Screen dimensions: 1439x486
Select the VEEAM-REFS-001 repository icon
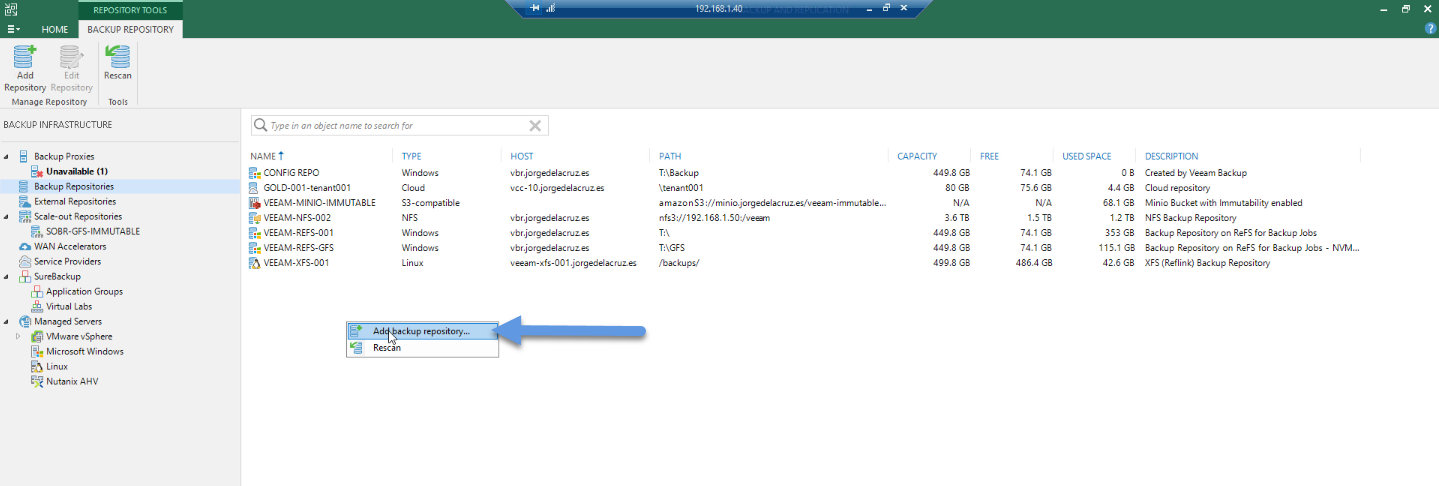[254, 233]
